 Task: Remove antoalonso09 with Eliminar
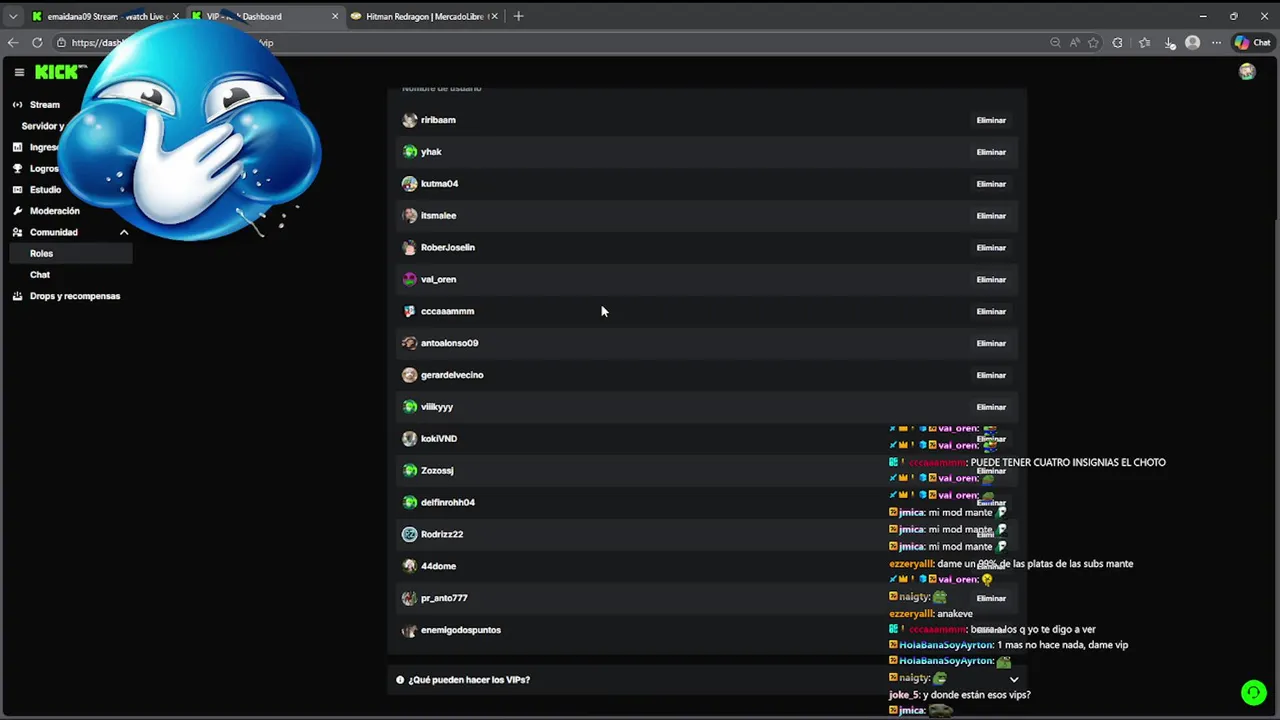[x=991, y=343]
